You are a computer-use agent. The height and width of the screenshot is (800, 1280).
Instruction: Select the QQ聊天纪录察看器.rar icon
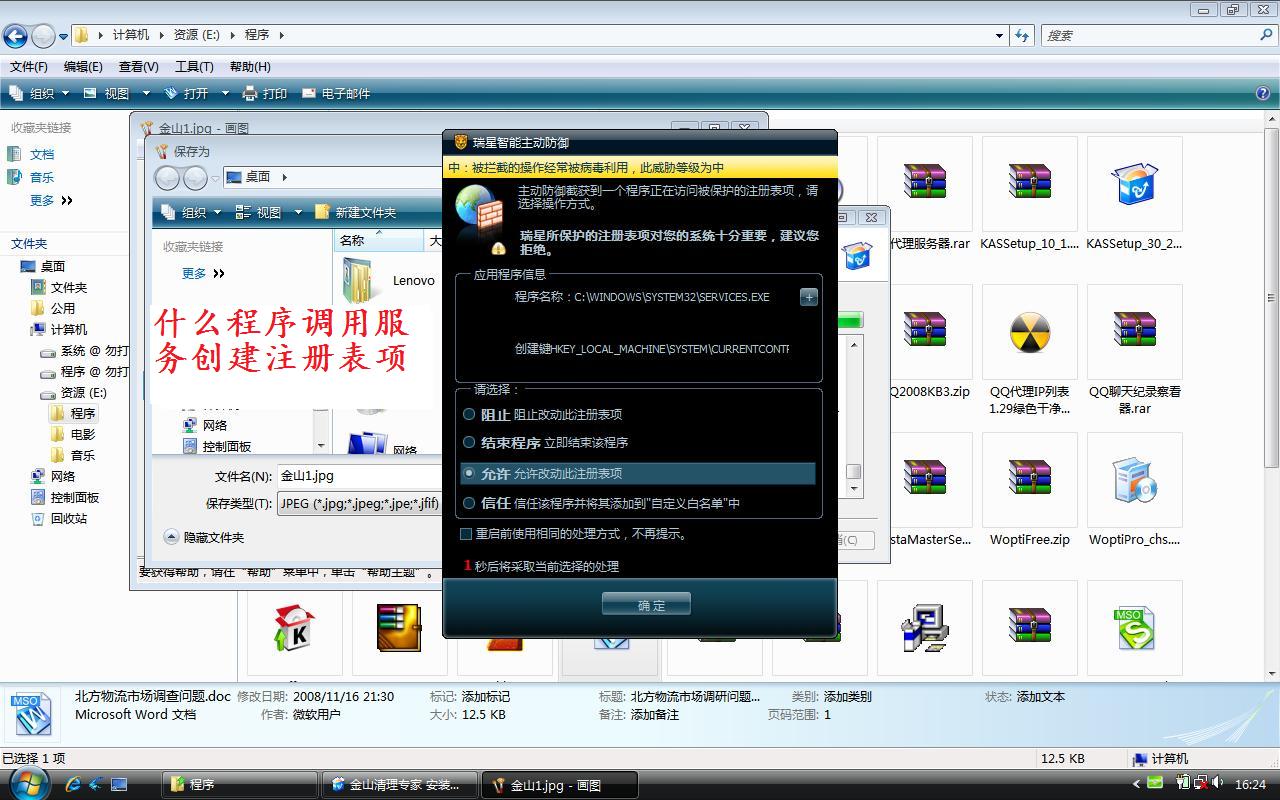(1135, 332)
